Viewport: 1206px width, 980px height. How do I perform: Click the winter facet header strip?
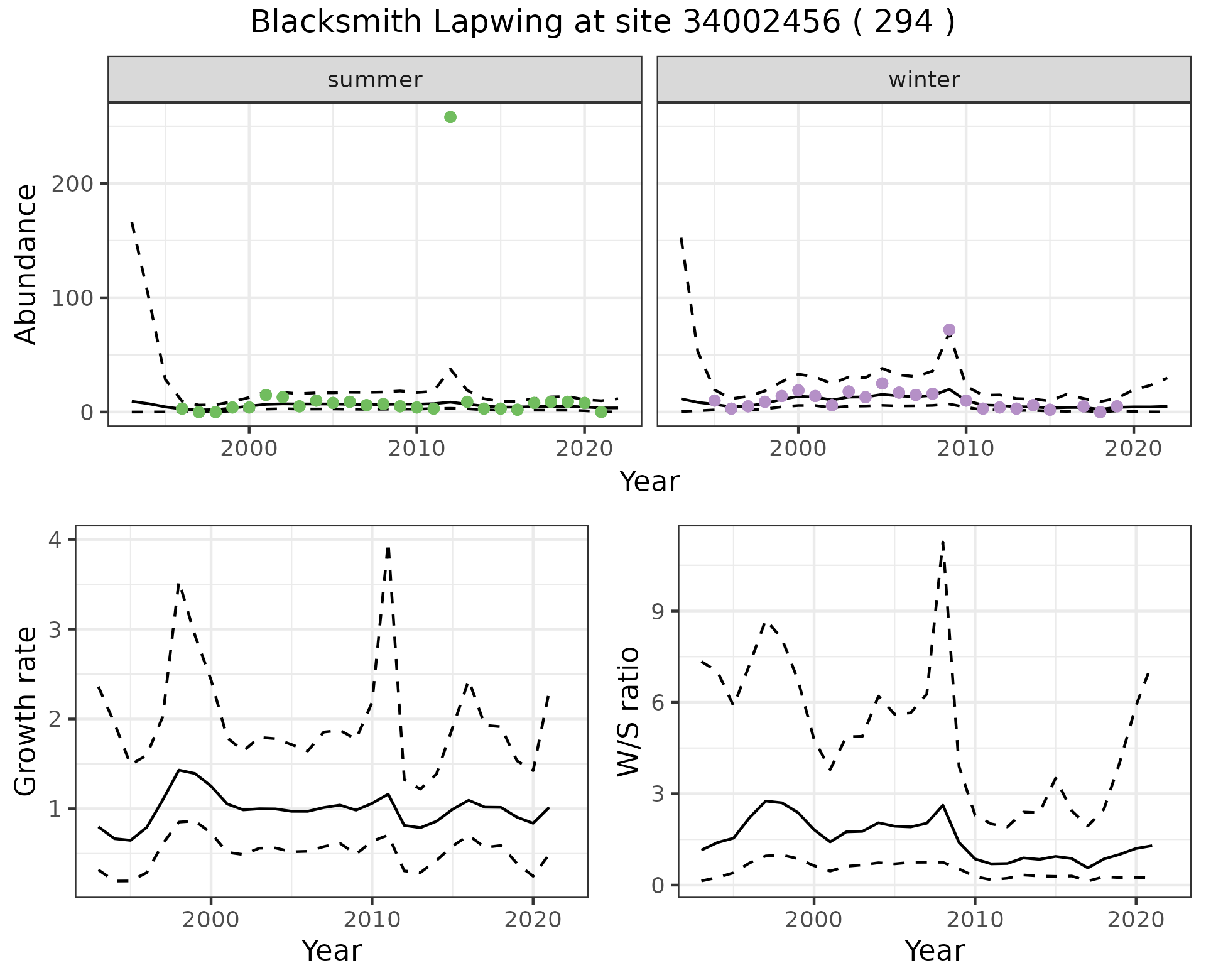923,80
